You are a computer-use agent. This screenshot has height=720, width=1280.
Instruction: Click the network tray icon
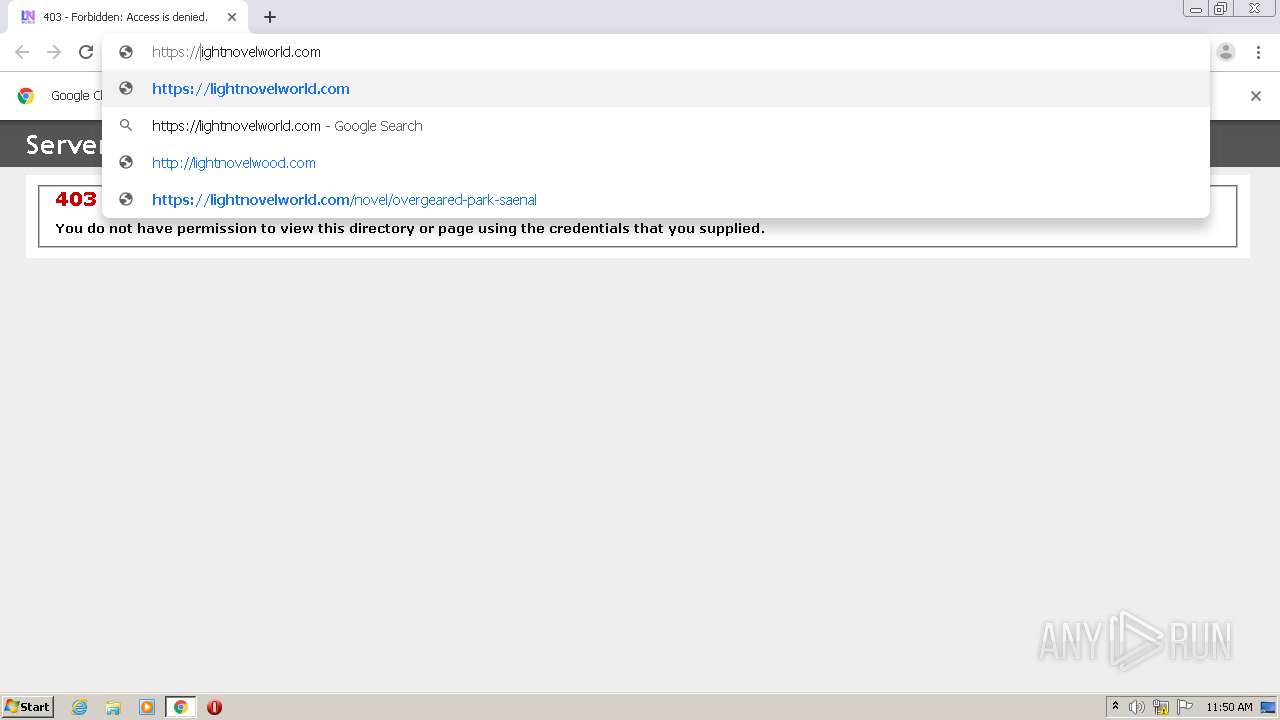point(1161,707)
